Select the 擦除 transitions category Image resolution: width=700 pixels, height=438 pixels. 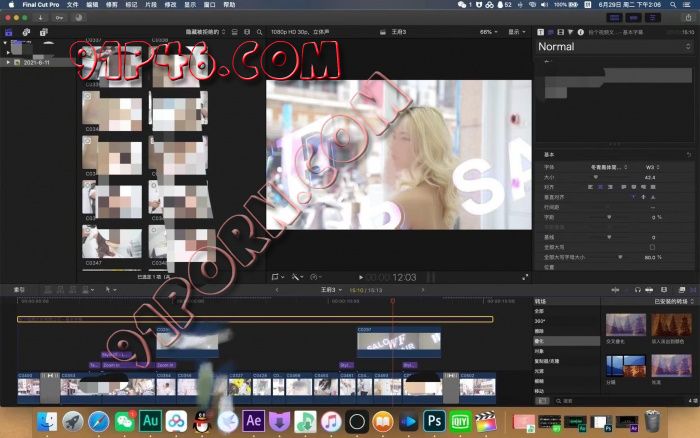(x=539, y=331)
